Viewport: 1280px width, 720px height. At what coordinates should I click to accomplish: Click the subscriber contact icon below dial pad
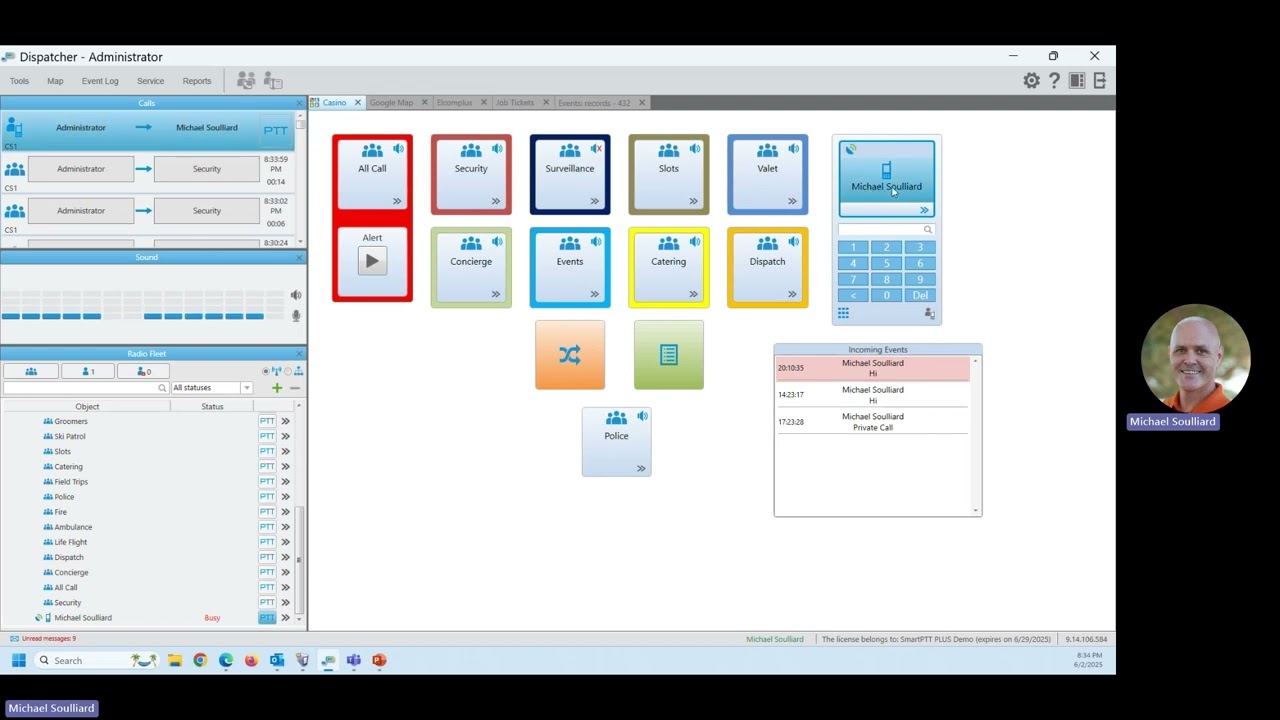(929, 313)
